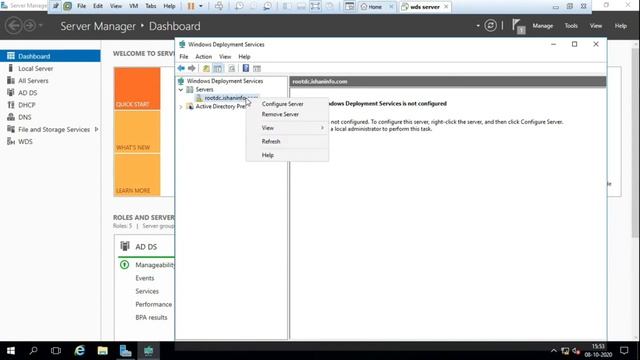
Task: Choose Remove Server from the context menu
Action: [280, 114]
